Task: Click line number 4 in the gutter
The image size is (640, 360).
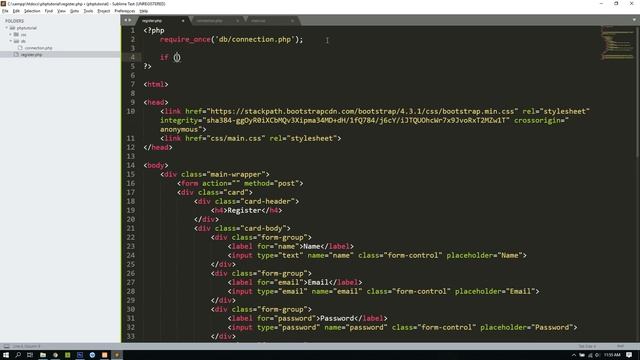Action: click(132, 57)
